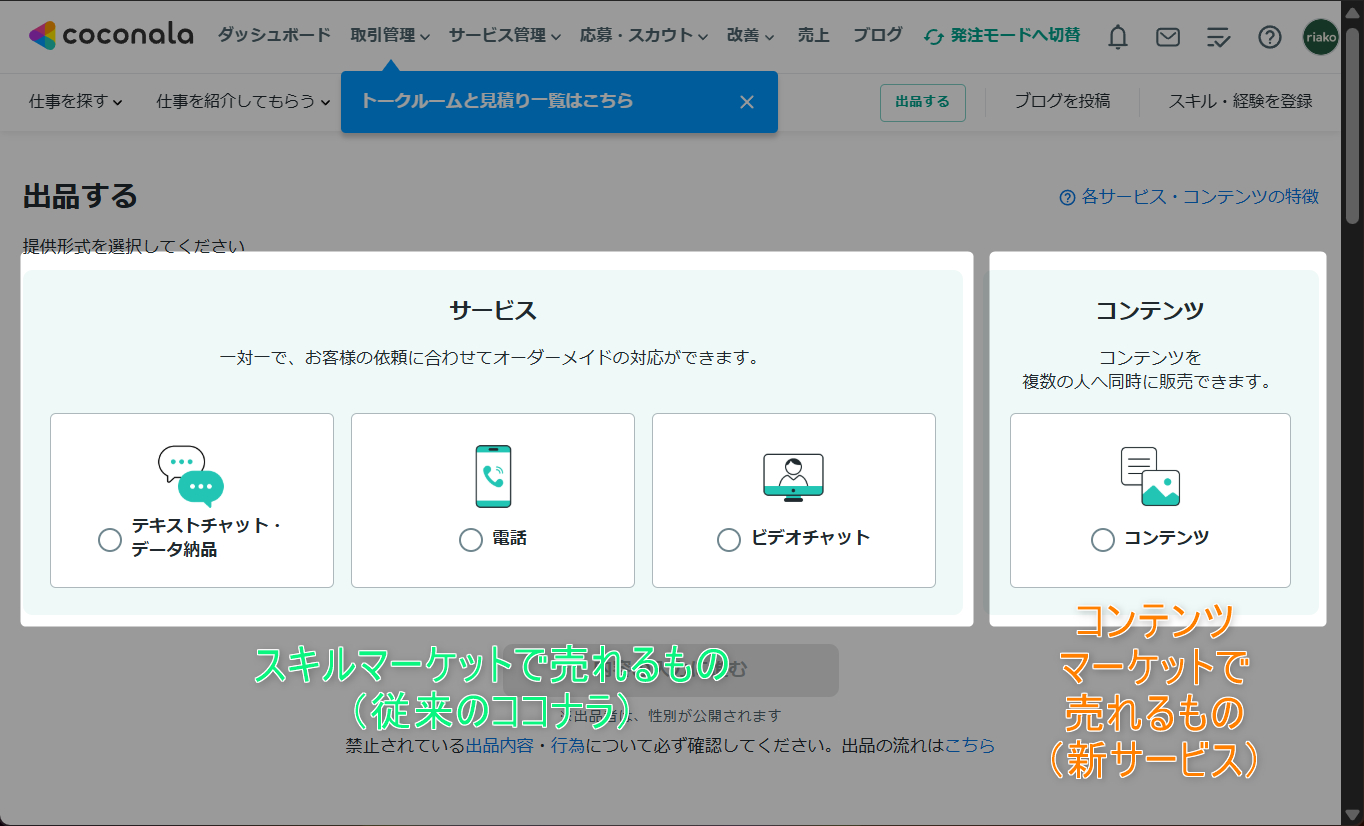Click the content document and image icon

point(1150,476)
